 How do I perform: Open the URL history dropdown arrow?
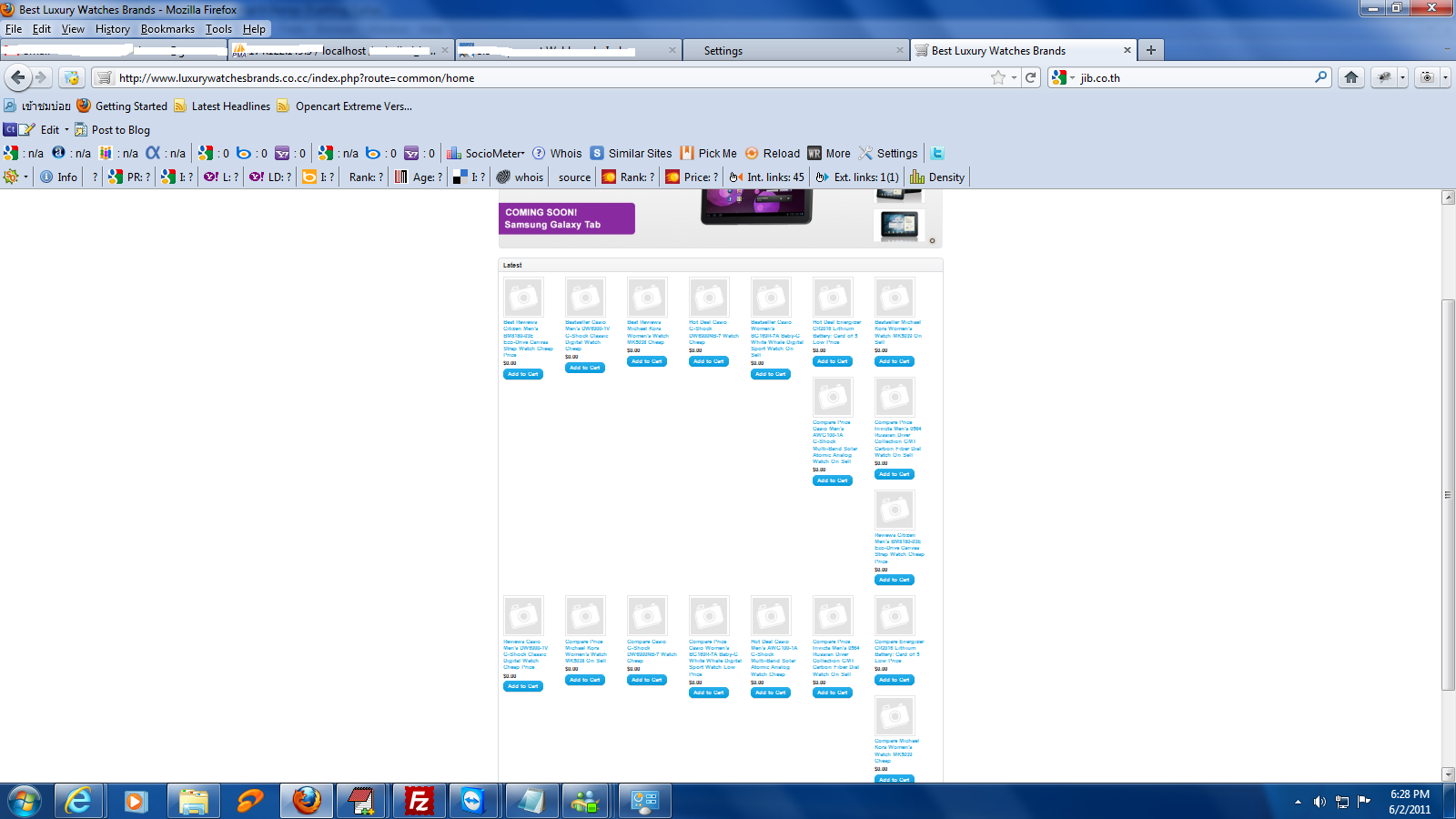tap(1014, 77)
